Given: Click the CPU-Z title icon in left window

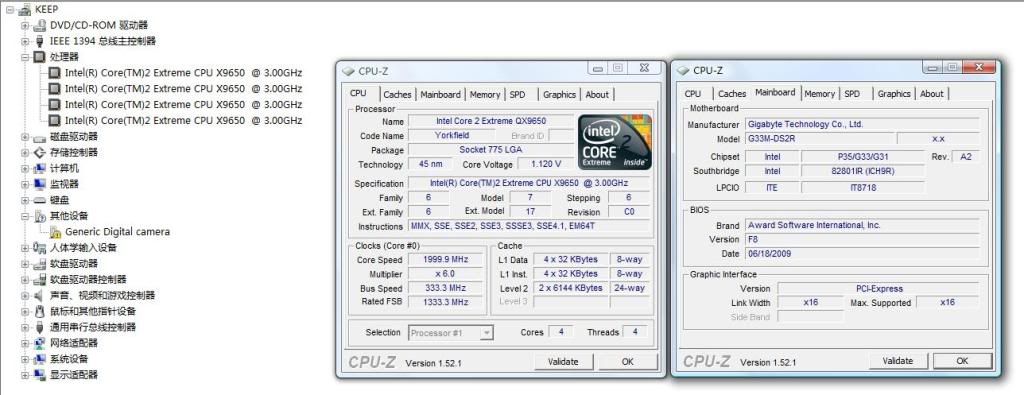Looking at the screenshot, I should coord(348,71).
